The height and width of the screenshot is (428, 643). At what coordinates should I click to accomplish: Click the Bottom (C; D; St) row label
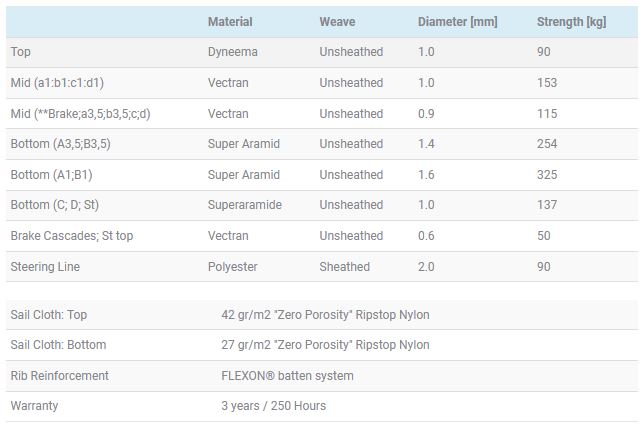(x=55, y=205)
